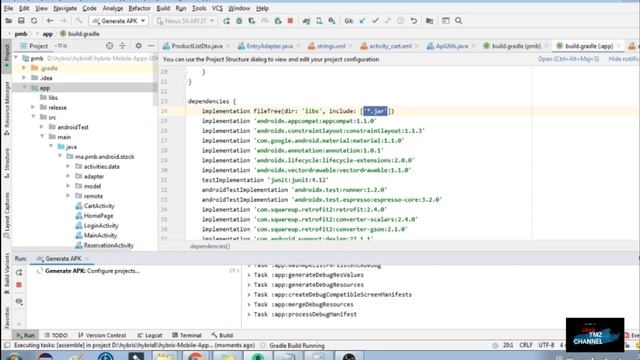This screenshot has width=640, height=360.
Task: Open the Build Variants side panel
Action: (7, 273)
